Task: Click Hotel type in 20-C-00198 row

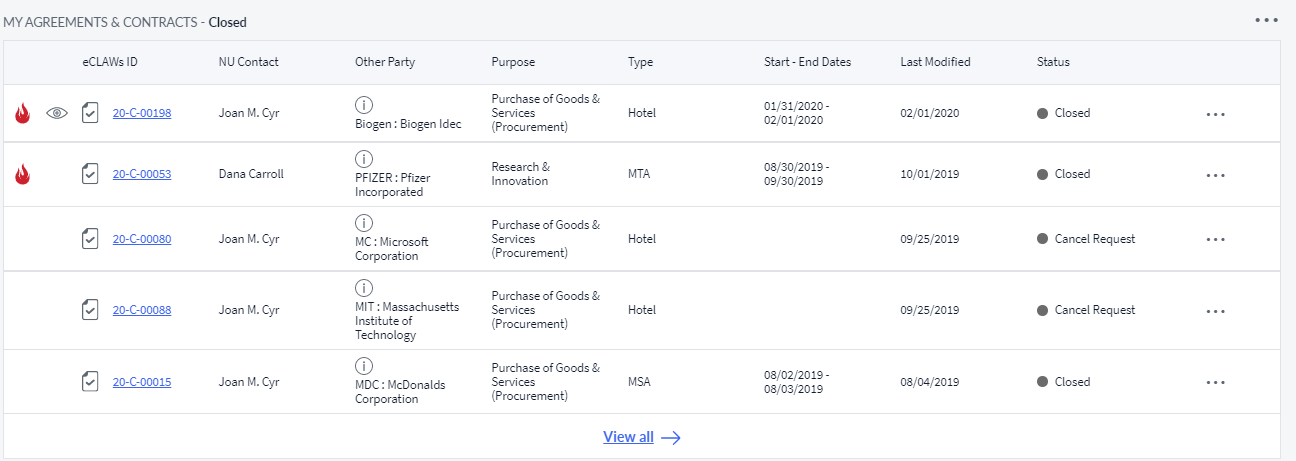Action: [x=642, y=113]
